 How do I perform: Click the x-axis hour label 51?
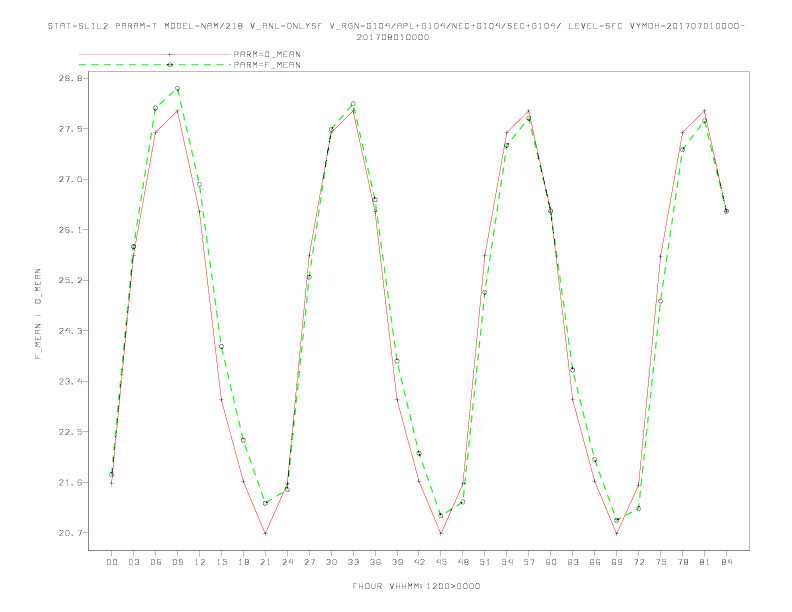485,562
